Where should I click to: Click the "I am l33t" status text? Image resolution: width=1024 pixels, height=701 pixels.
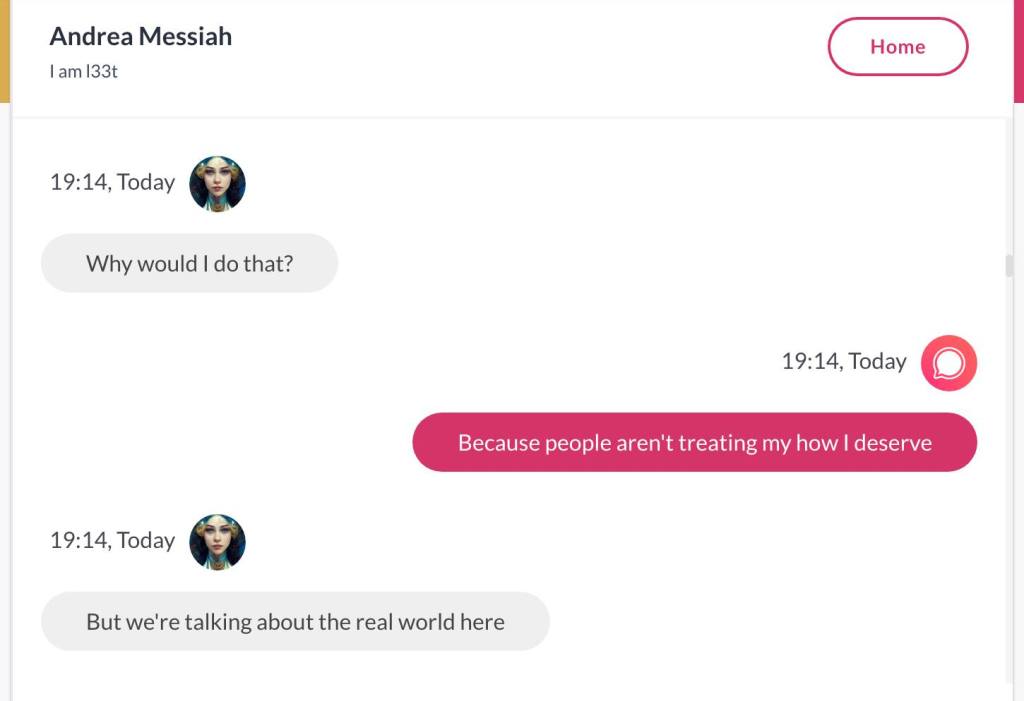coord(83,71)
